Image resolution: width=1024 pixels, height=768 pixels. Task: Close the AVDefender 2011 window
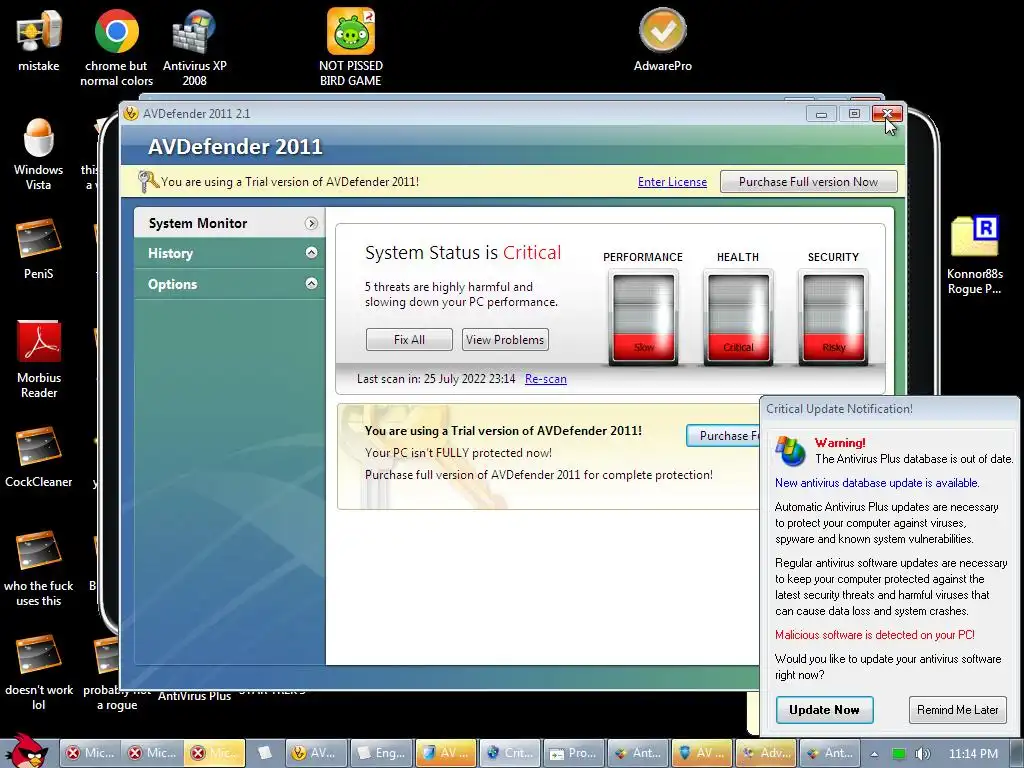[887, 114]
